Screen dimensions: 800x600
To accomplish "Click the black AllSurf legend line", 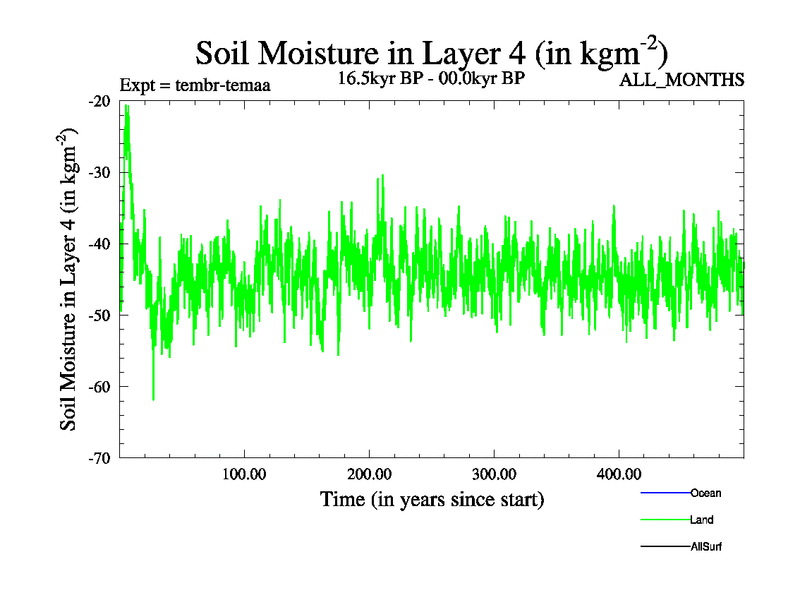I will pyautogui.click(x=665, y=547).
